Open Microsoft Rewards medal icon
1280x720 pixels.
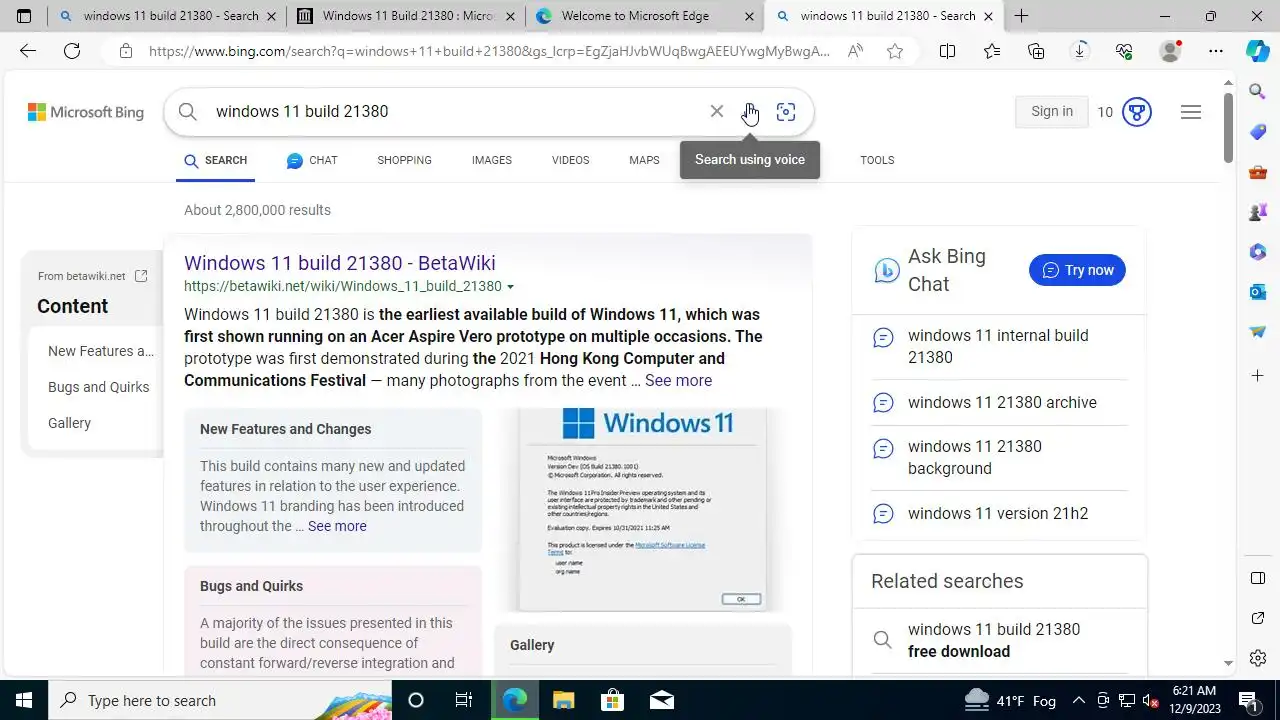[x=1137, y=112]
